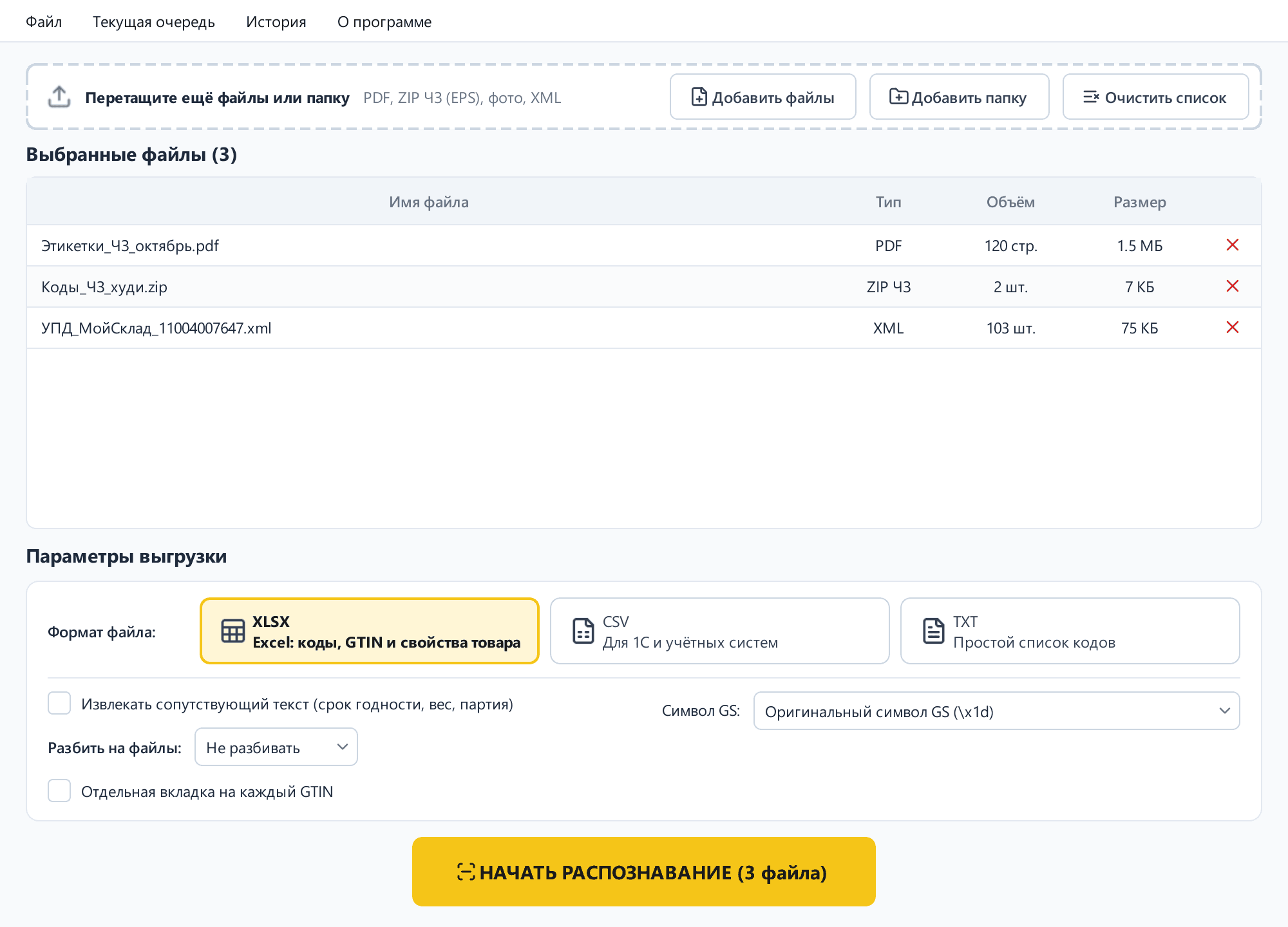Click the TXT document icon

[x=934, y=631]
